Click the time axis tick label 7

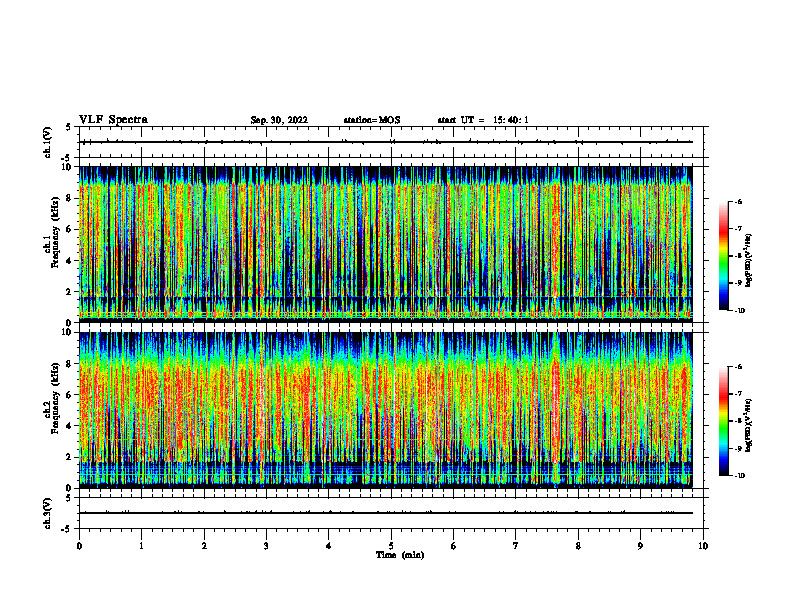516,546
